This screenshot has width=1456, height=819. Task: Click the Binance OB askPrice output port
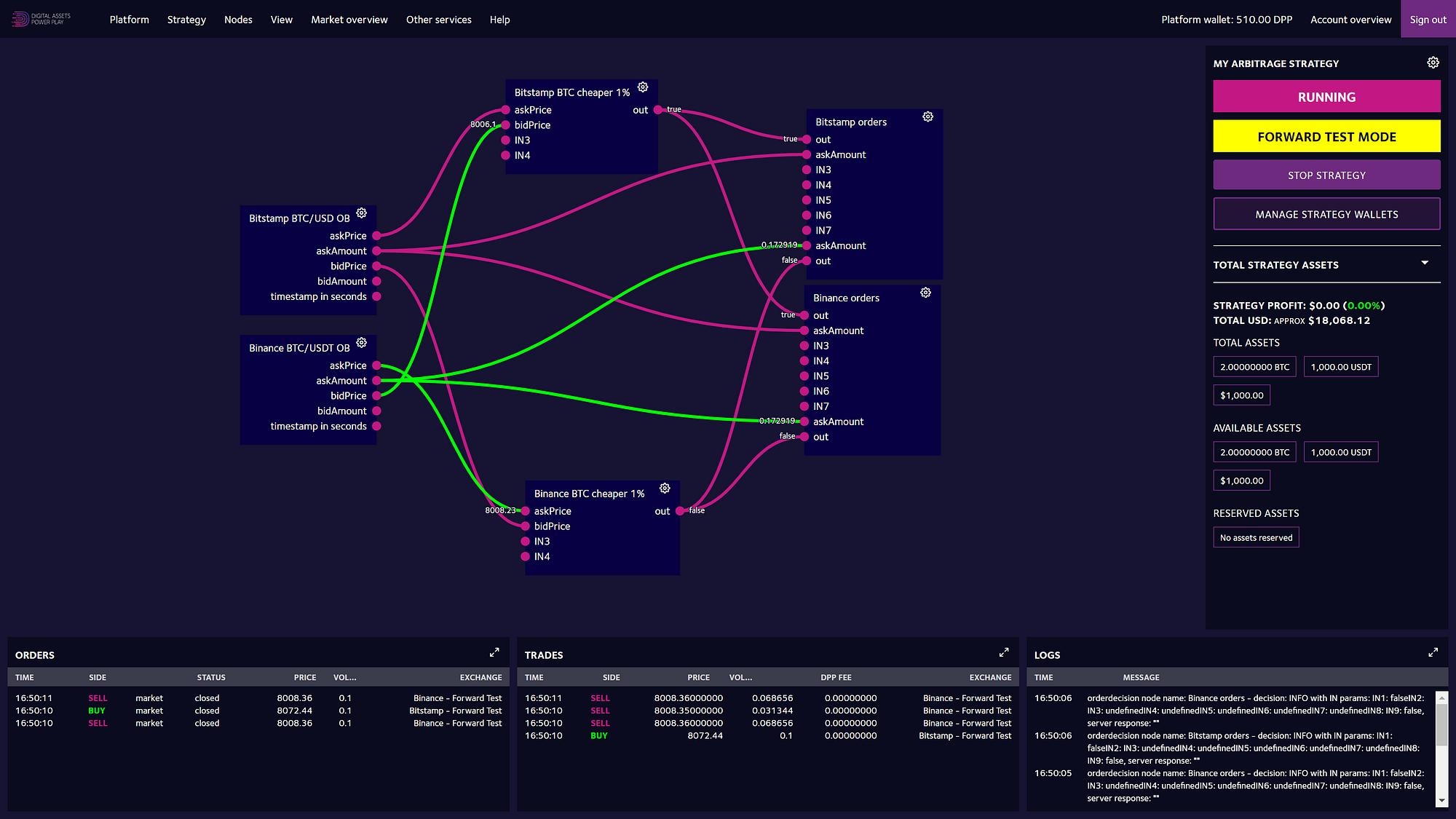pos(376,365)
